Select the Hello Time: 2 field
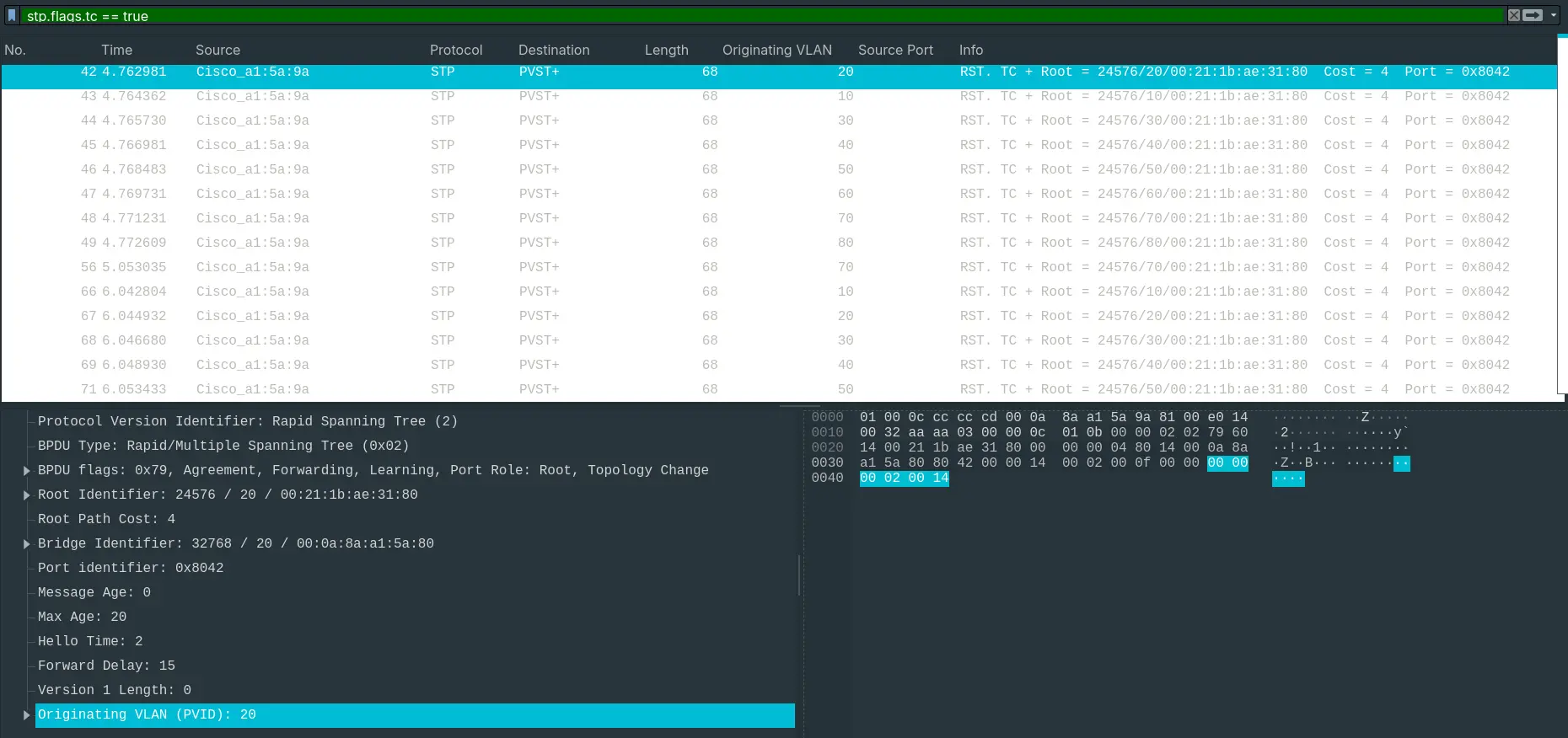Image resolution: width=1568 pixels, height=738 pixels. [x=90, y=641]
